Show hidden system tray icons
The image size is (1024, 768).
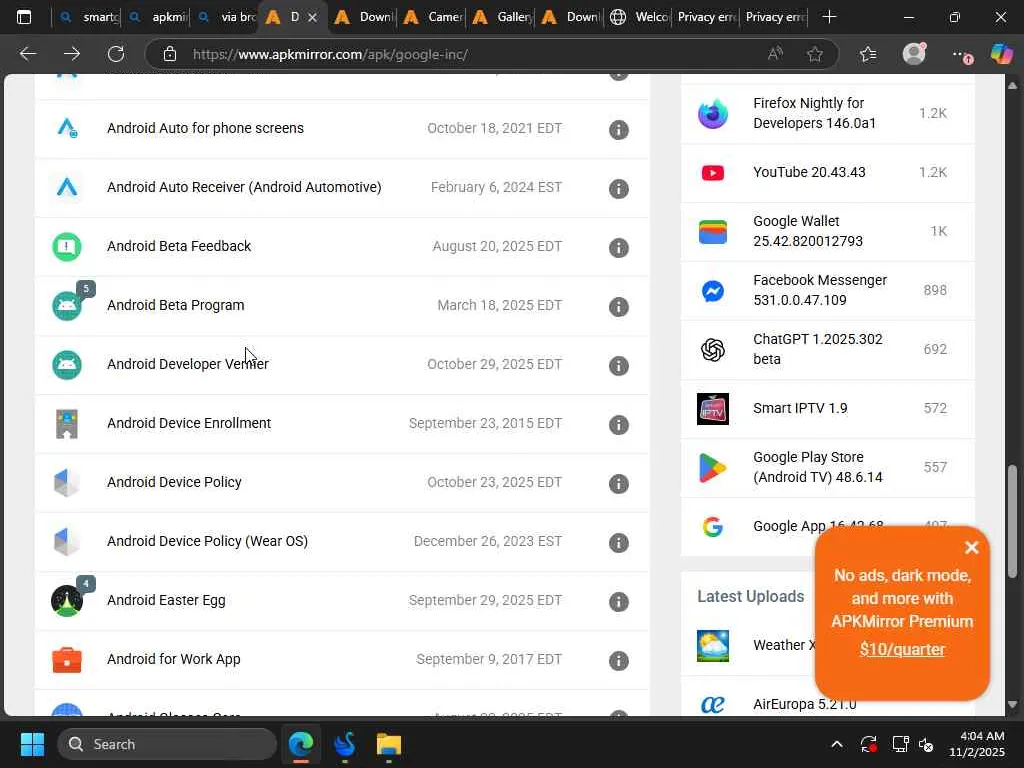[837, 744]
